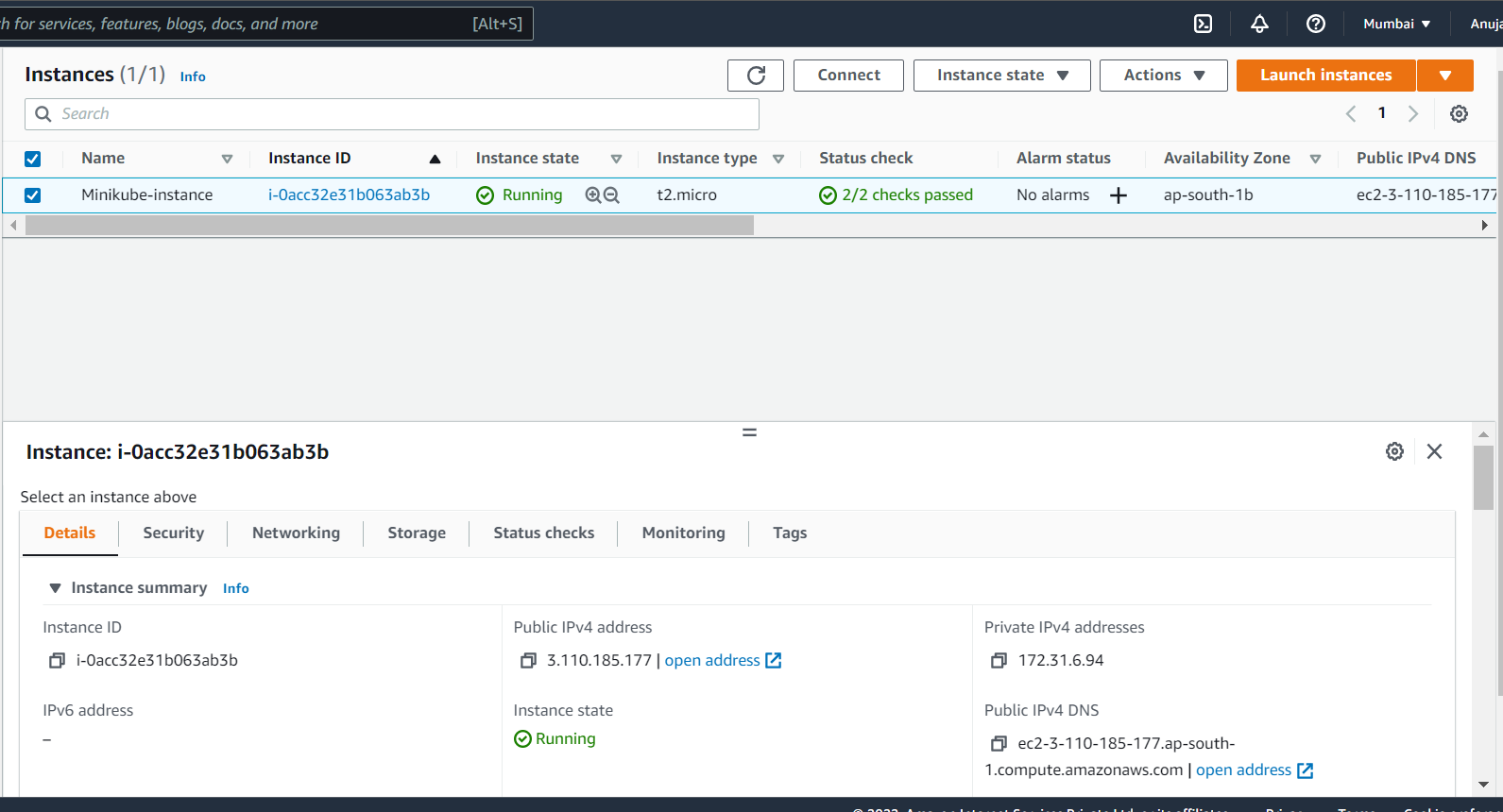This screenshot has height=812, width=1503.
Task: Open the Availability Zone column filter arrow
Action: click(x=1315, y=159)
